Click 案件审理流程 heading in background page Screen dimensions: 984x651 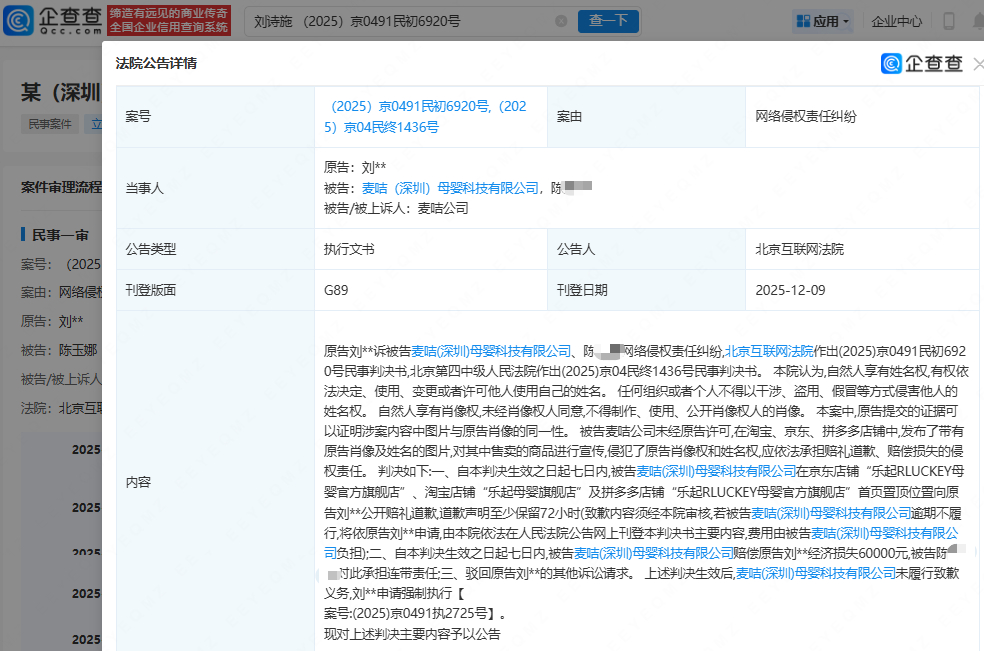point(61,187)
